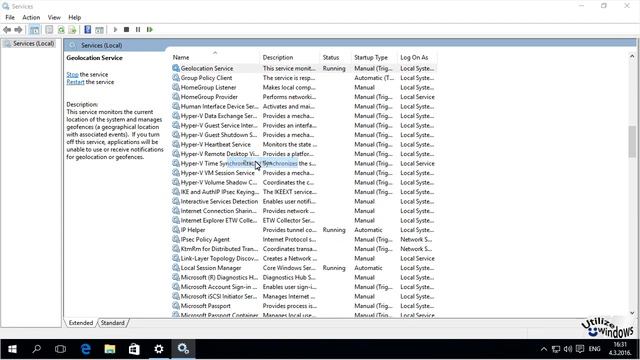
Task: Click the Export List toolbar icon
Action: [72, 30]
